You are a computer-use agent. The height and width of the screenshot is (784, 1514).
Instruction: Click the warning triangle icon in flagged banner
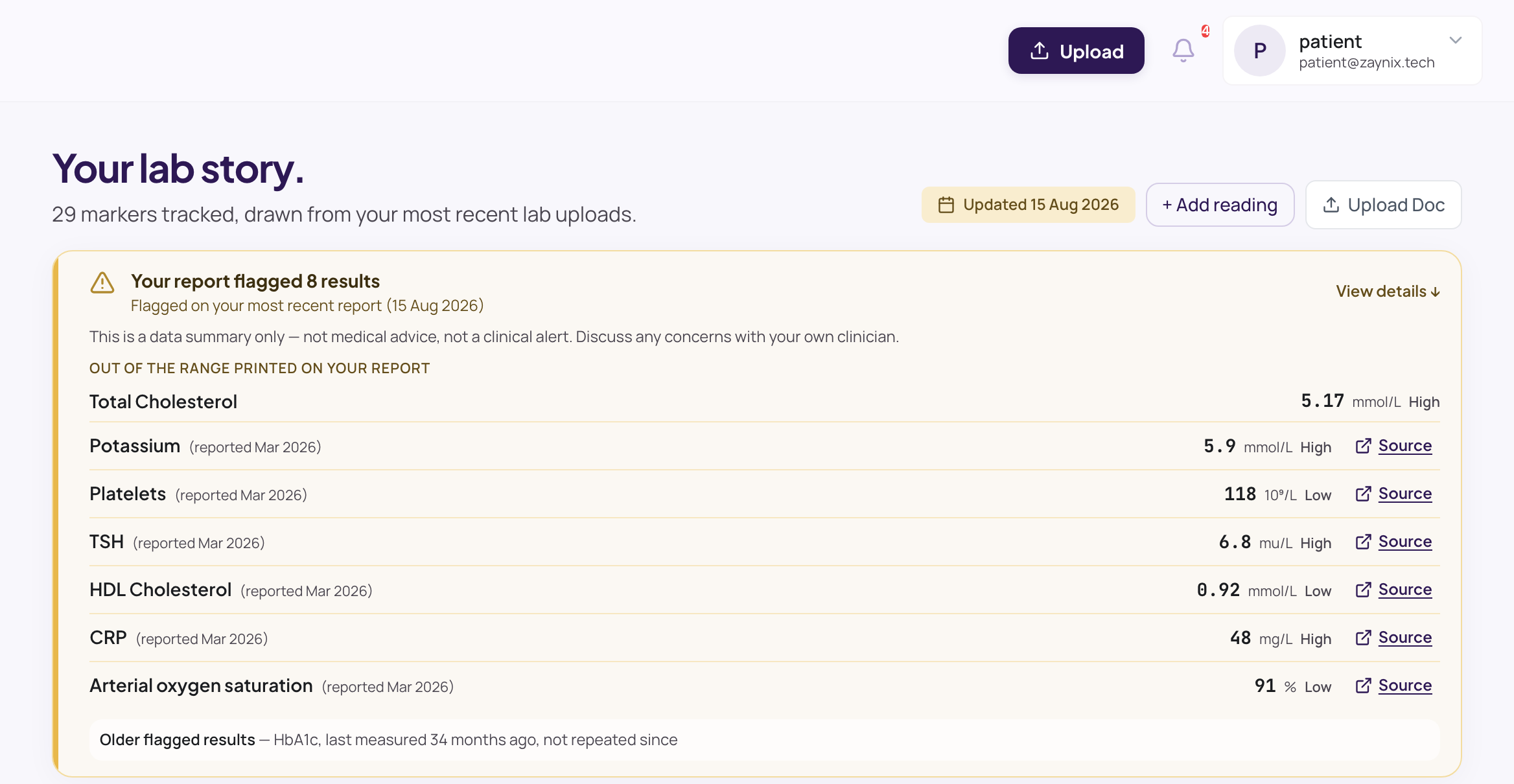pos(102,282)
